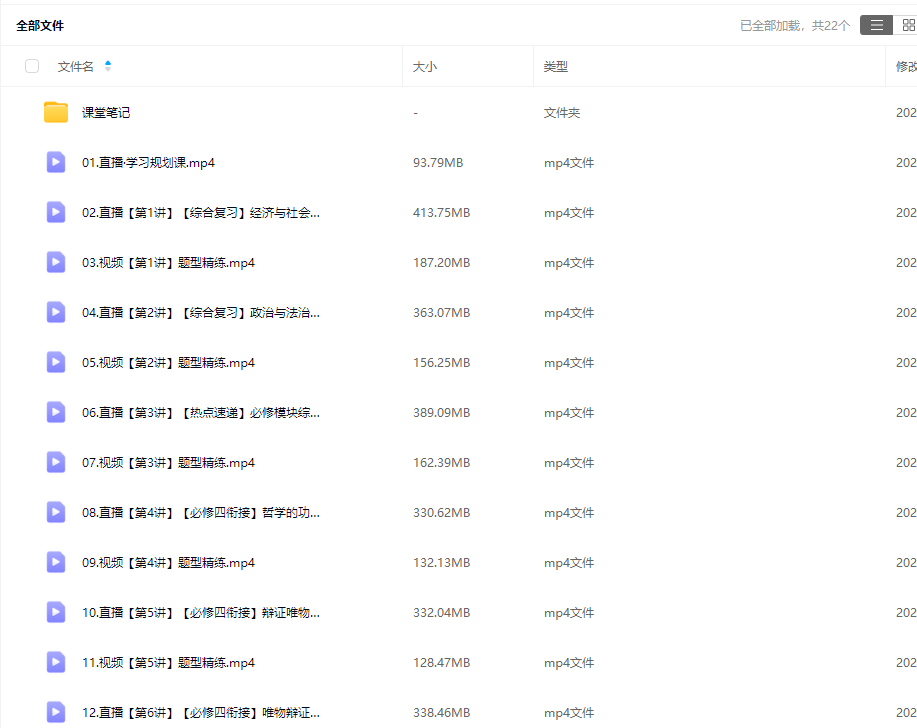Tick the select-all files checkbox

point(32,66)
